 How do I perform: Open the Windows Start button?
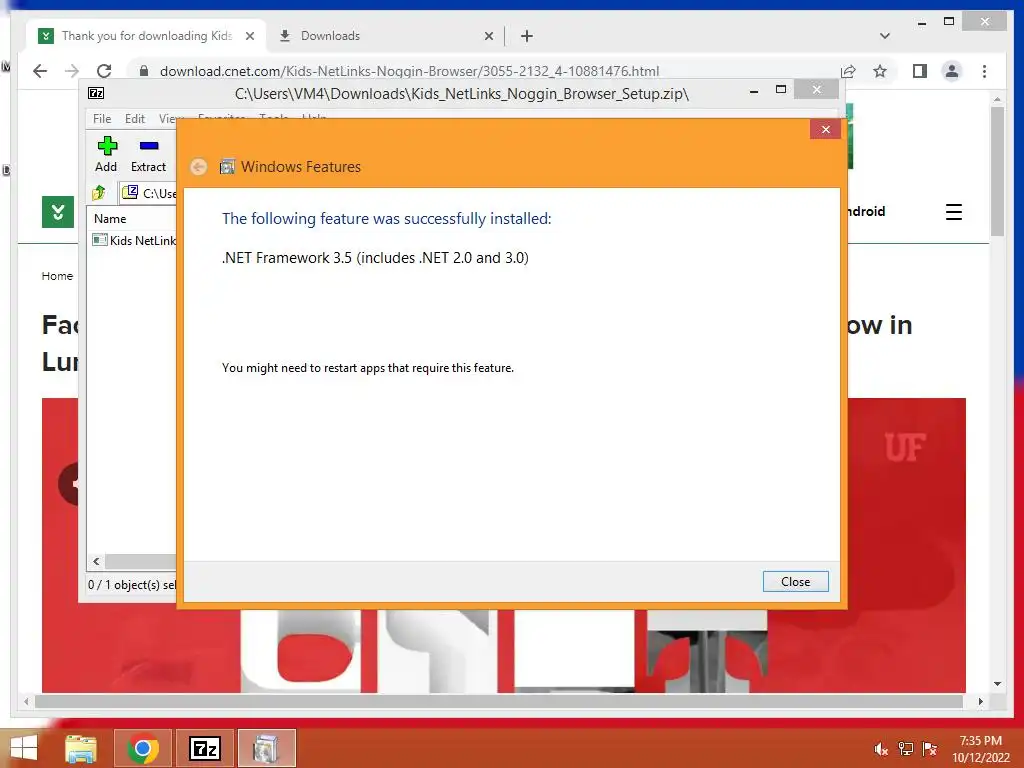[24, 748]
